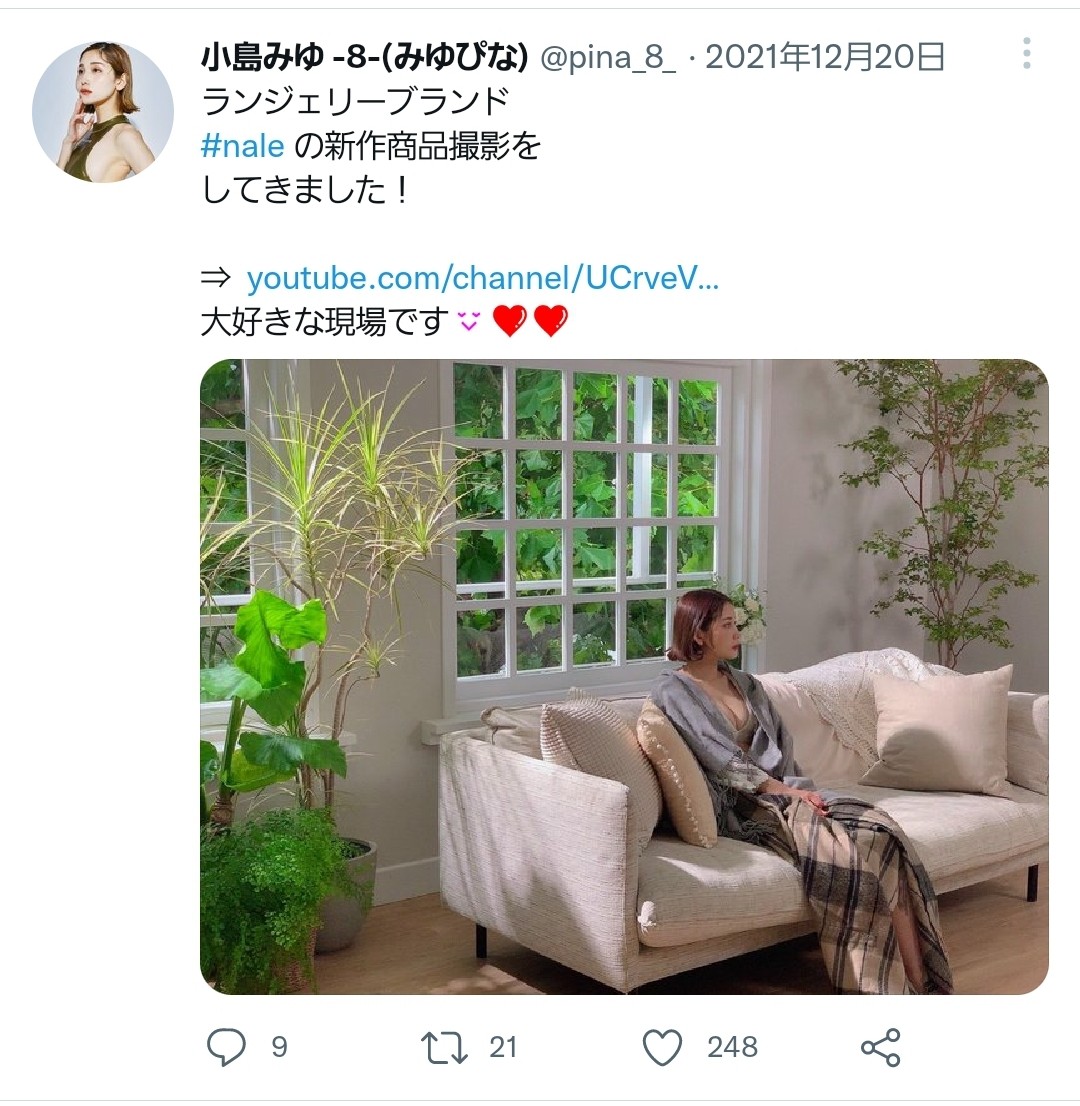Click the reply count 9
This screenshot has width=1080, height=1106.
tap(279, 1047)
